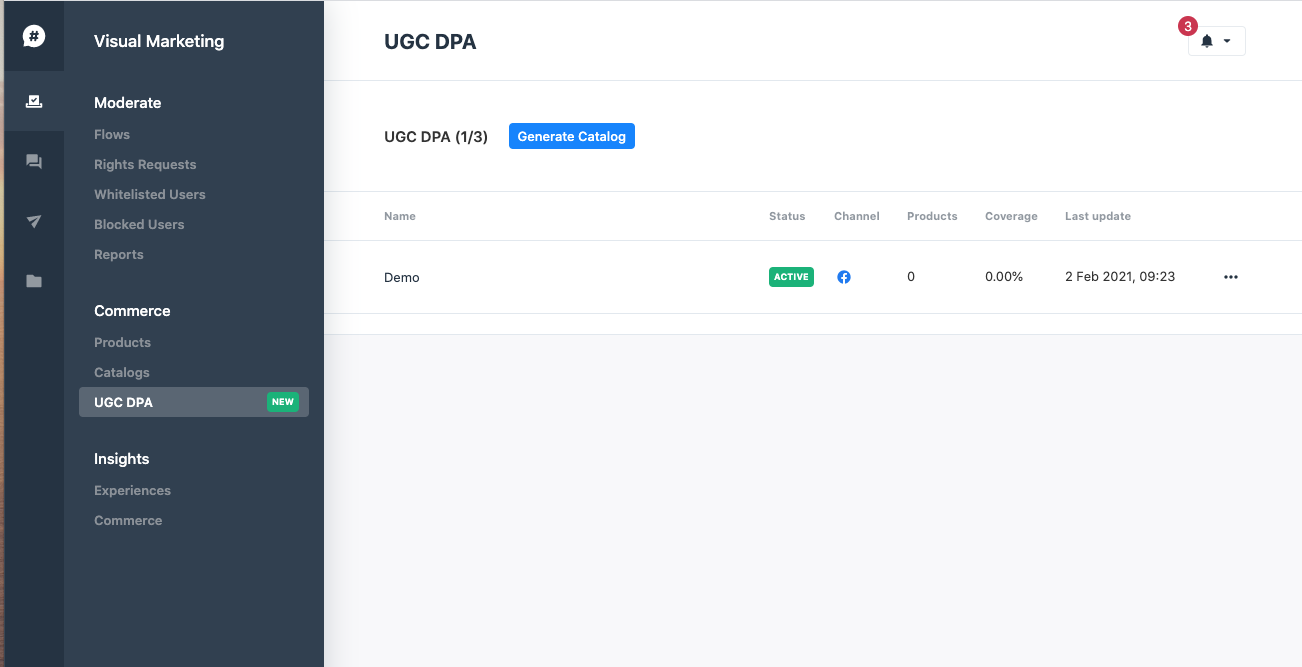Open the chat bubbles icon in rail
1302x667 pixels.
pyautogui.click(x=34, y=162)
